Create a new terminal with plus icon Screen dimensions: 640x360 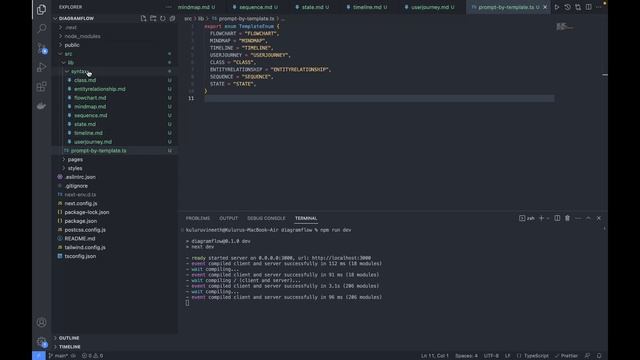[x=542, y=218]
